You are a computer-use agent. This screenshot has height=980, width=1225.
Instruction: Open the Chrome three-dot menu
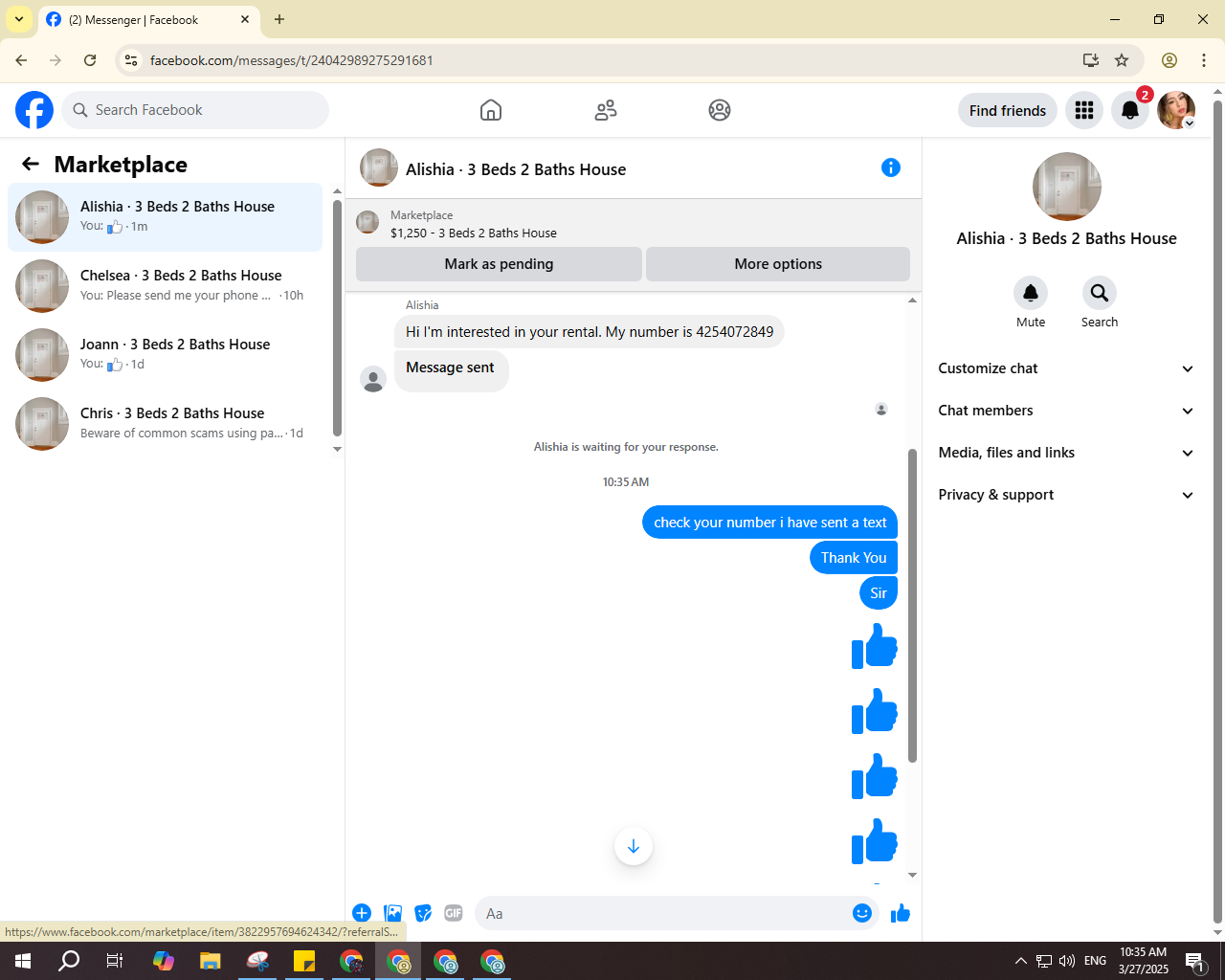(x=1204, y=60)
